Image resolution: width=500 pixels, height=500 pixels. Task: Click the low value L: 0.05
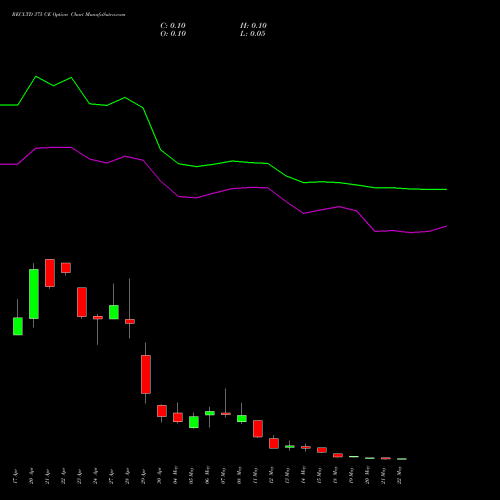click(x=253, y=34)
